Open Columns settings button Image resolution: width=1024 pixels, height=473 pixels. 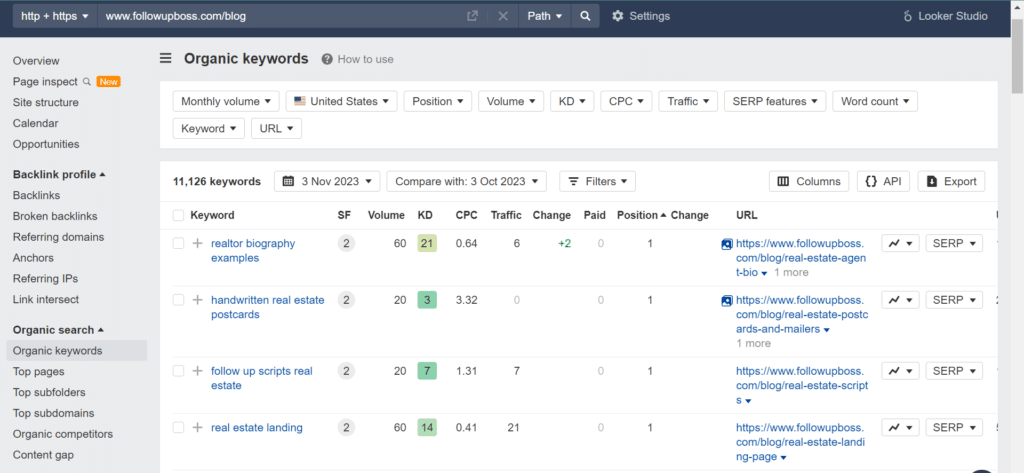(x=809, y=182)
